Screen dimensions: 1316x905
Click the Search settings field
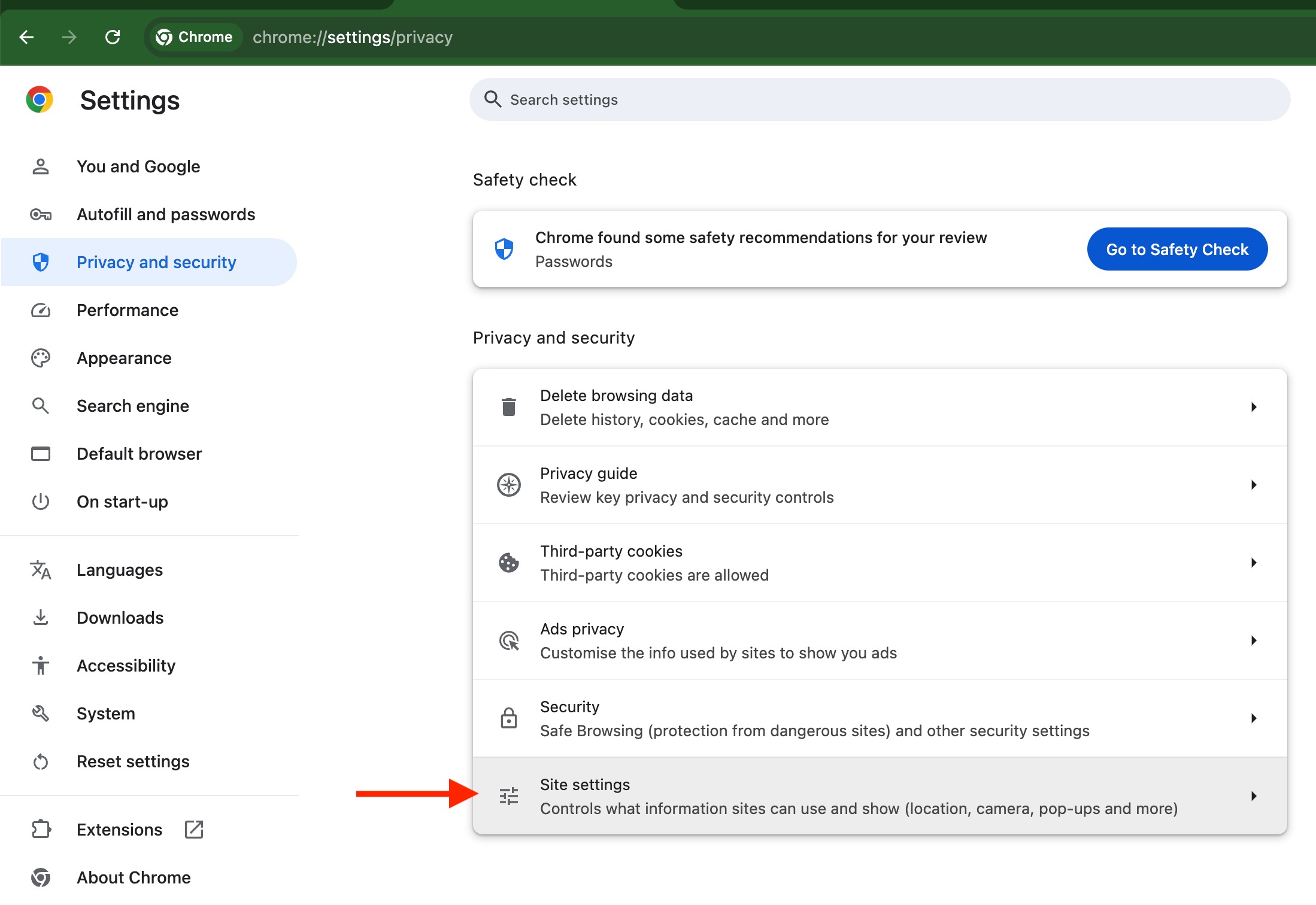(880, 99)
